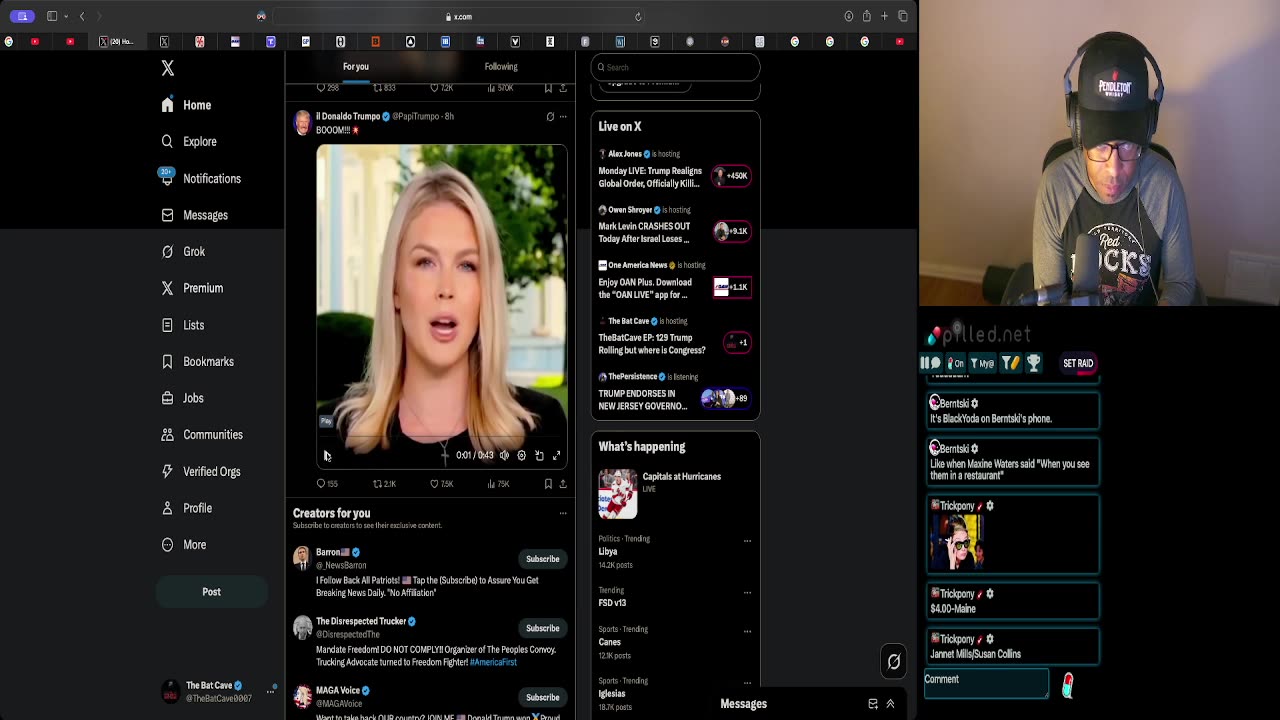The width and height of the screenshot is (1280, 720).
Task: Open the Grok floating button
Action: 894,661
